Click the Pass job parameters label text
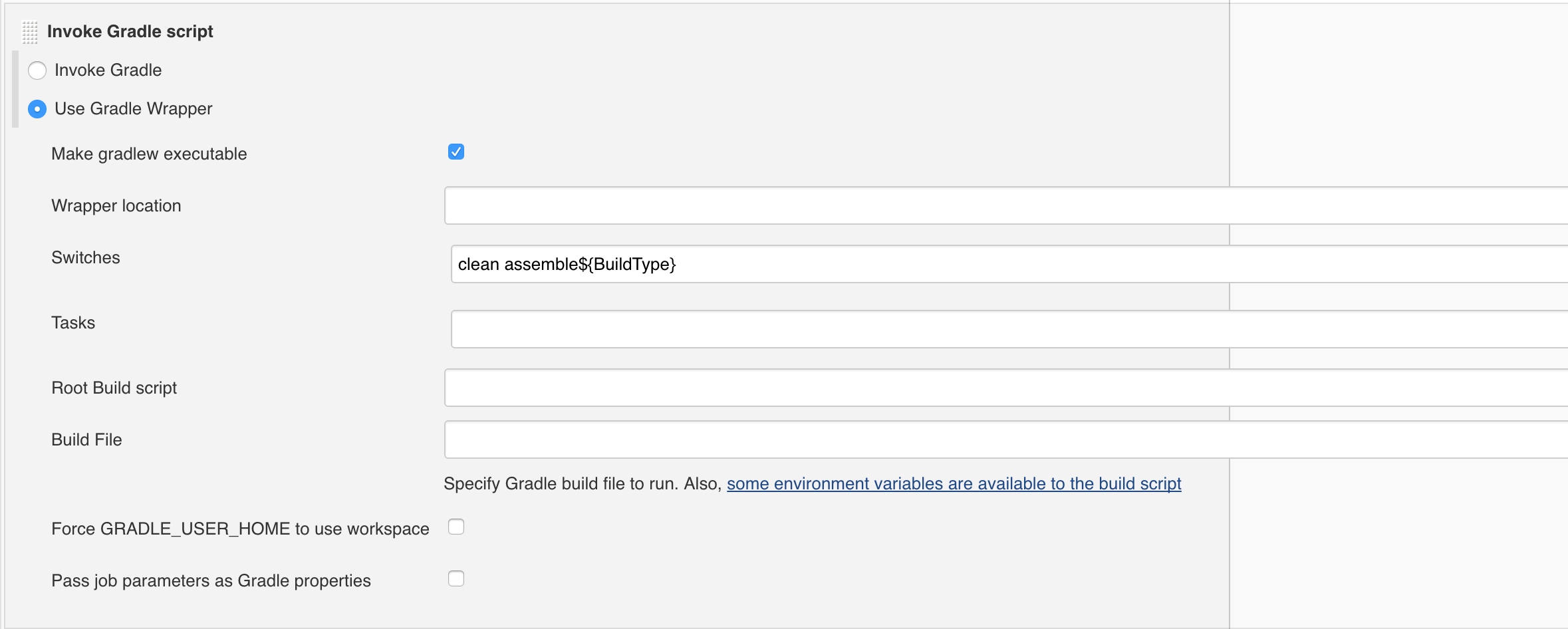1568x629 pixels. pyautogui.click(x=211, y=580)
